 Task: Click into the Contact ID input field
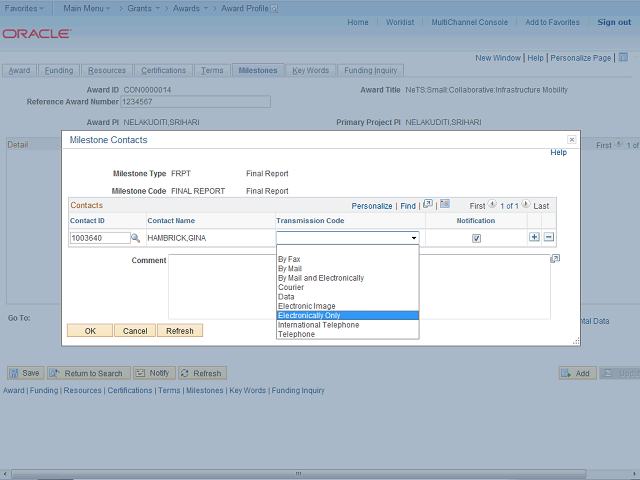pyautogui.click(x=99, y=238)
